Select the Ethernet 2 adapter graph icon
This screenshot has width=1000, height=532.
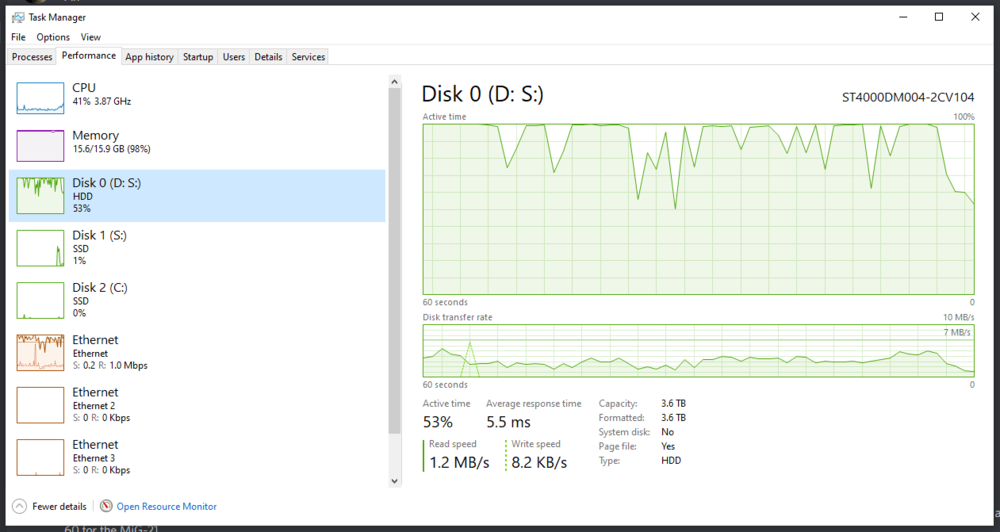pyautogui.click(x=40, y=404)
